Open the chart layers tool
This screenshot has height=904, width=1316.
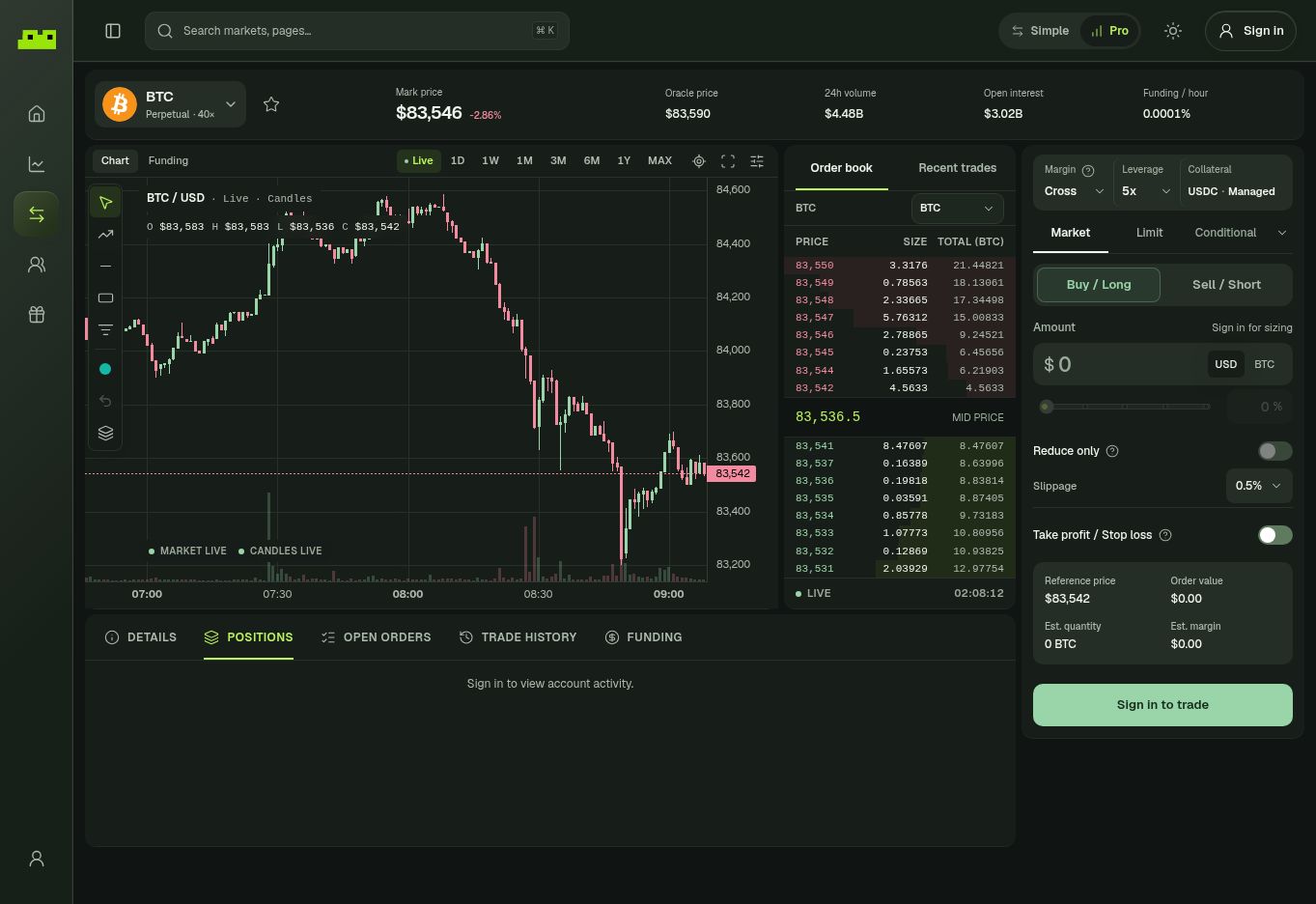click(x=105, y=433)
